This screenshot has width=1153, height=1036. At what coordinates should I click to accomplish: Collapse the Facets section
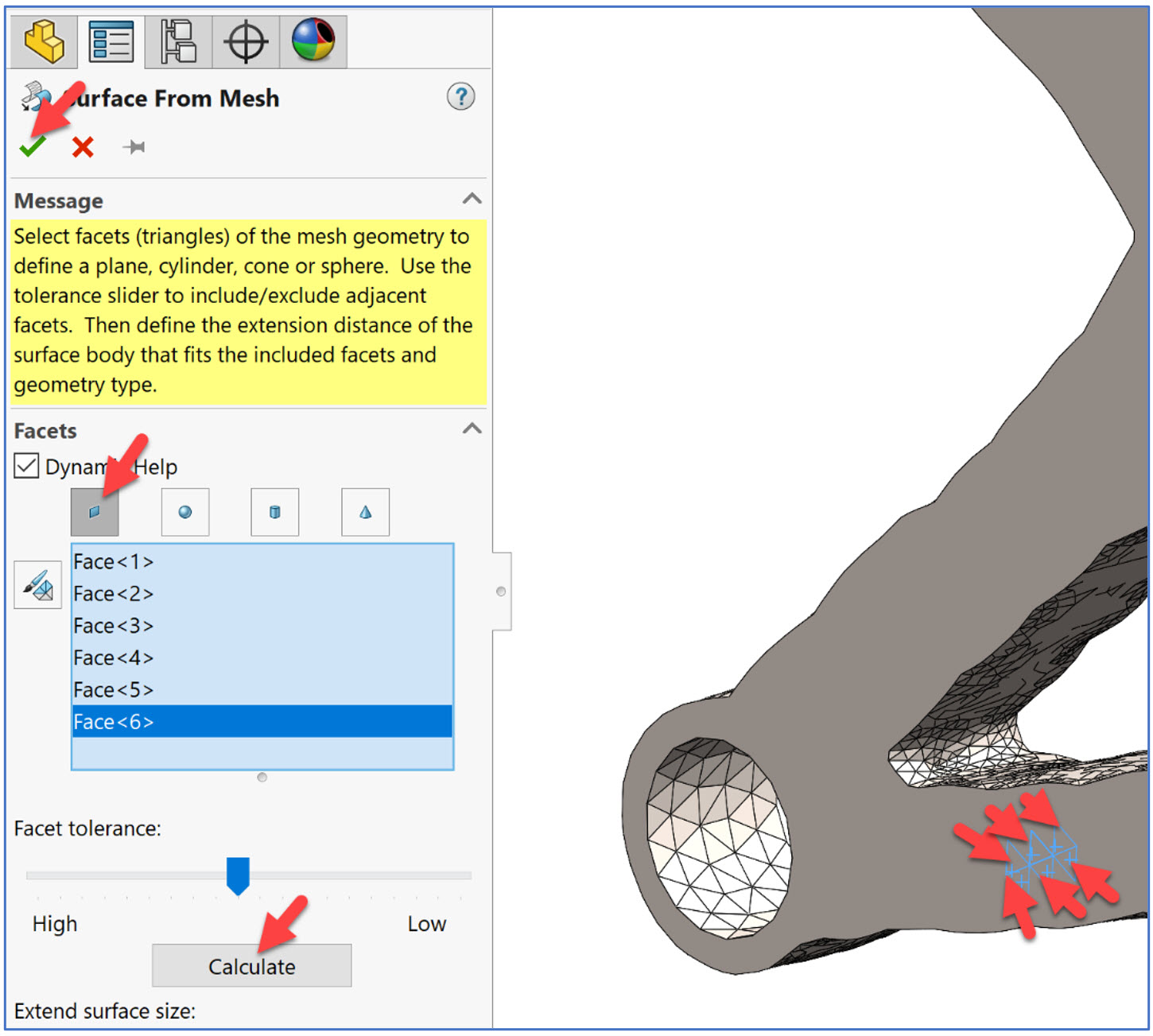click(472, 429)
